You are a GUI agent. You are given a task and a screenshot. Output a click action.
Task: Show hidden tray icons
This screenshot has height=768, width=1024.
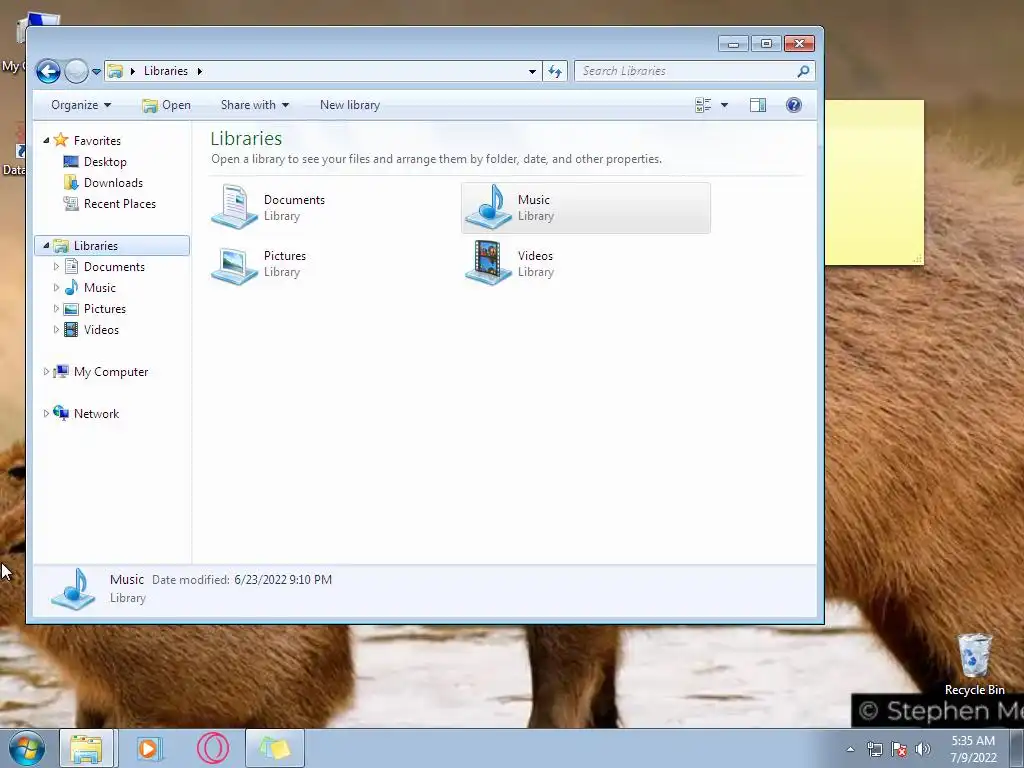(x=850, y=749)
